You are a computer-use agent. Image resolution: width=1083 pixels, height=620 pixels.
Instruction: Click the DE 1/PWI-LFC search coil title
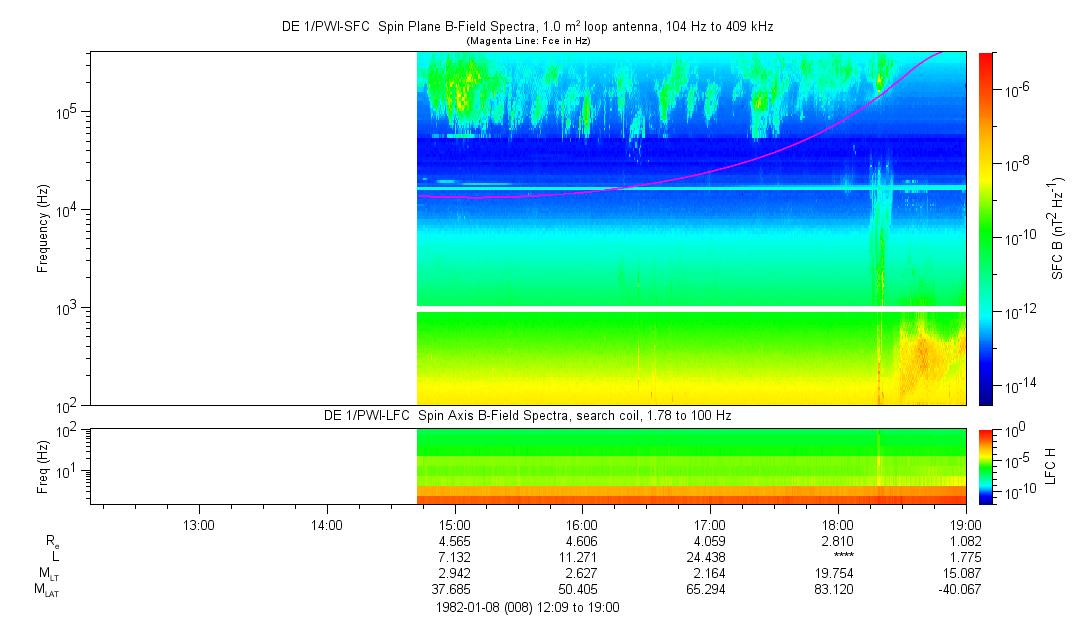point(527,416)
